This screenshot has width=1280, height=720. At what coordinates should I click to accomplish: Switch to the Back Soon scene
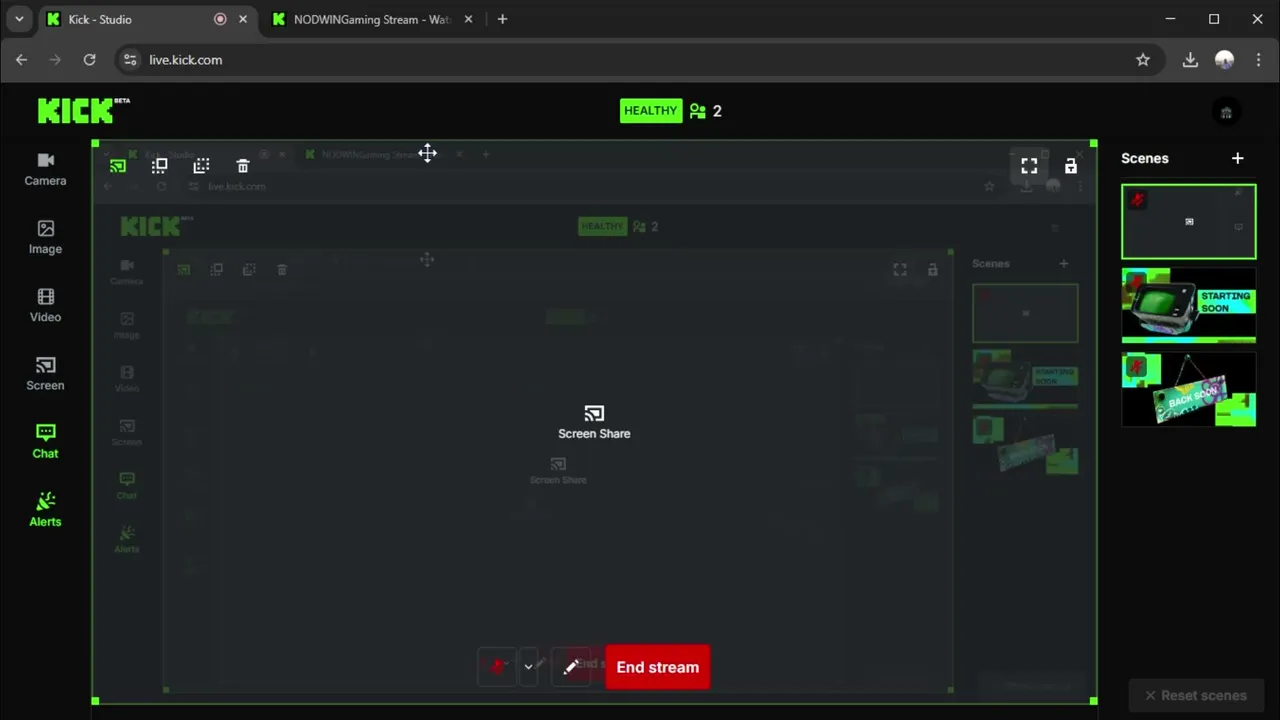(x=1189, y=389)
